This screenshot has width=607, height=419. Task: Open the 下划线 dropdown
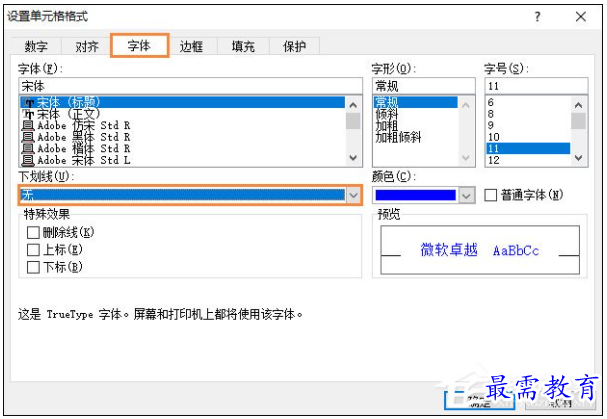(190, 195)
